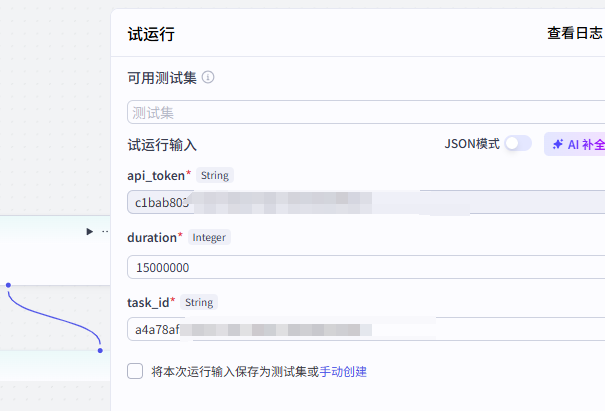Focus the api_token input field
Screen dimensions: 605x411
coord(365,203)
